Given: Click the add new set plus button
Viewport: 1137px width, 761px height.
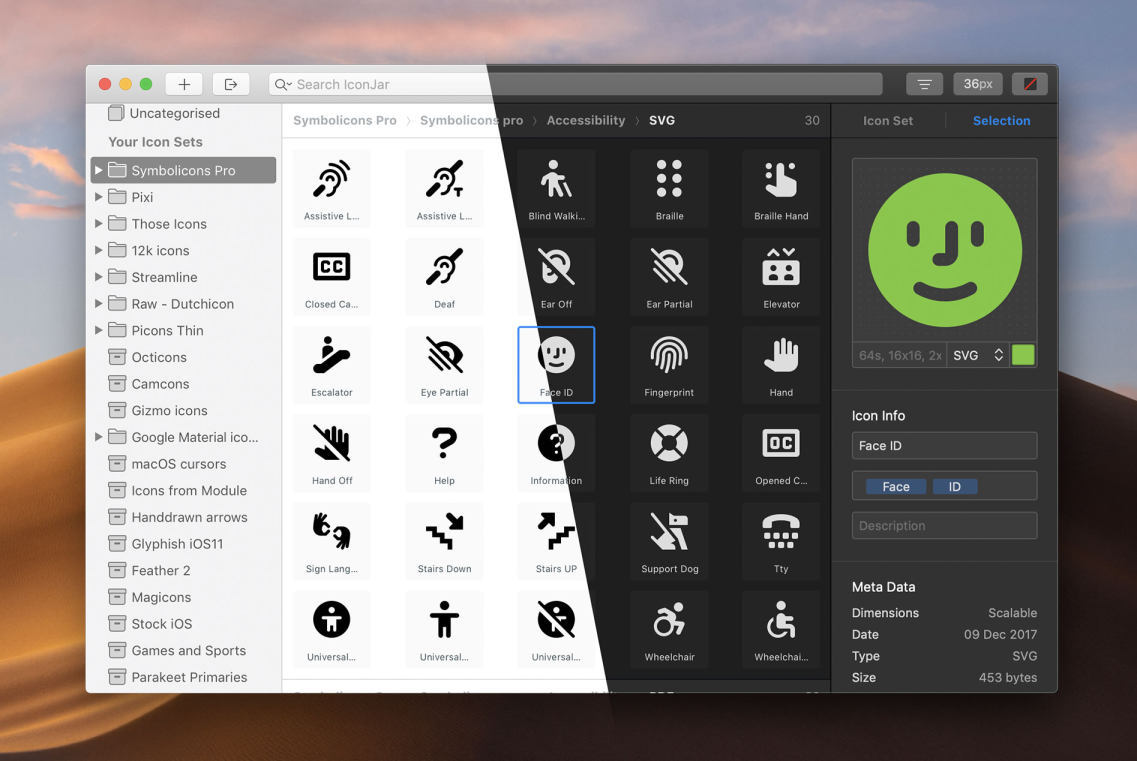Looking at the screenshot, I should (184, 84).
